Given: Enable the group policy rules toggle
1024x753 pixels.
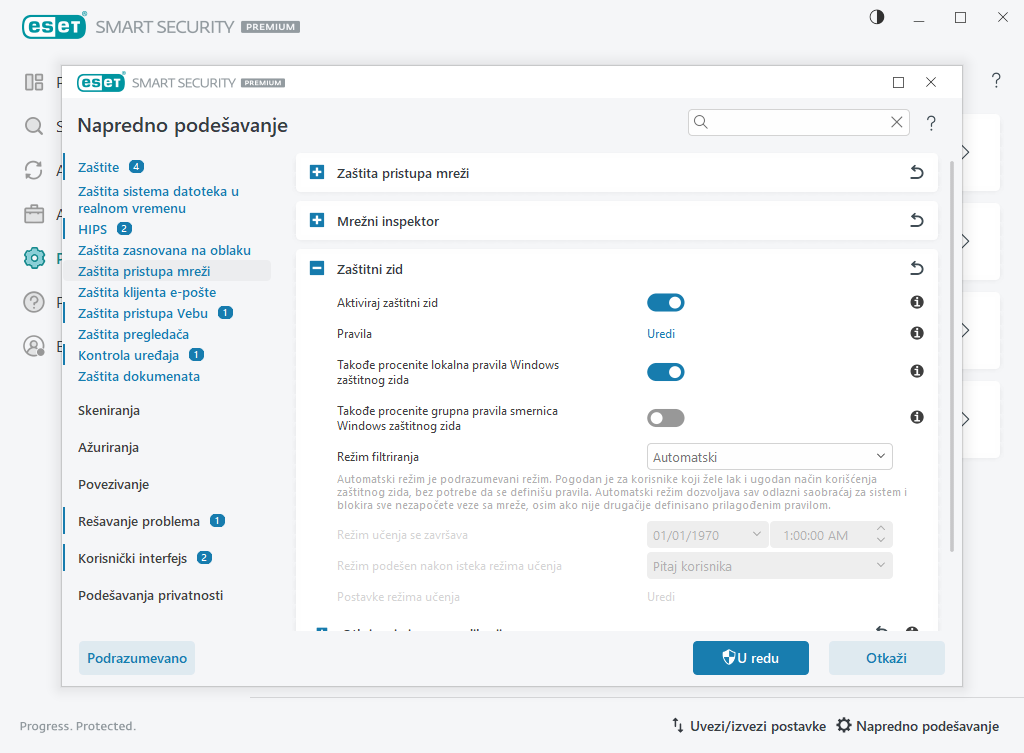Looking at the screenshot, I should pos(666,418).
